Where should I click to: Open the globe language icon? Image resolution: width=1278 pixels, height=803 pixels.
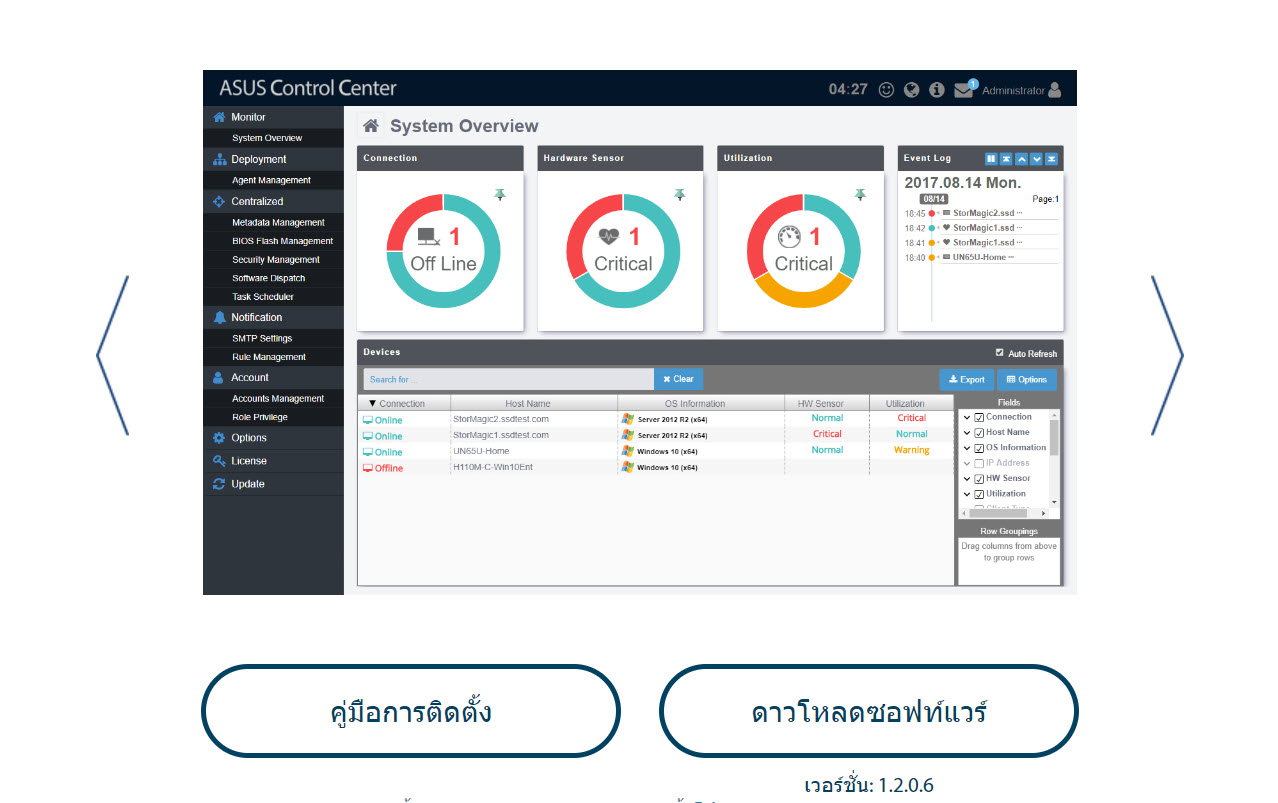coord(911,89)
